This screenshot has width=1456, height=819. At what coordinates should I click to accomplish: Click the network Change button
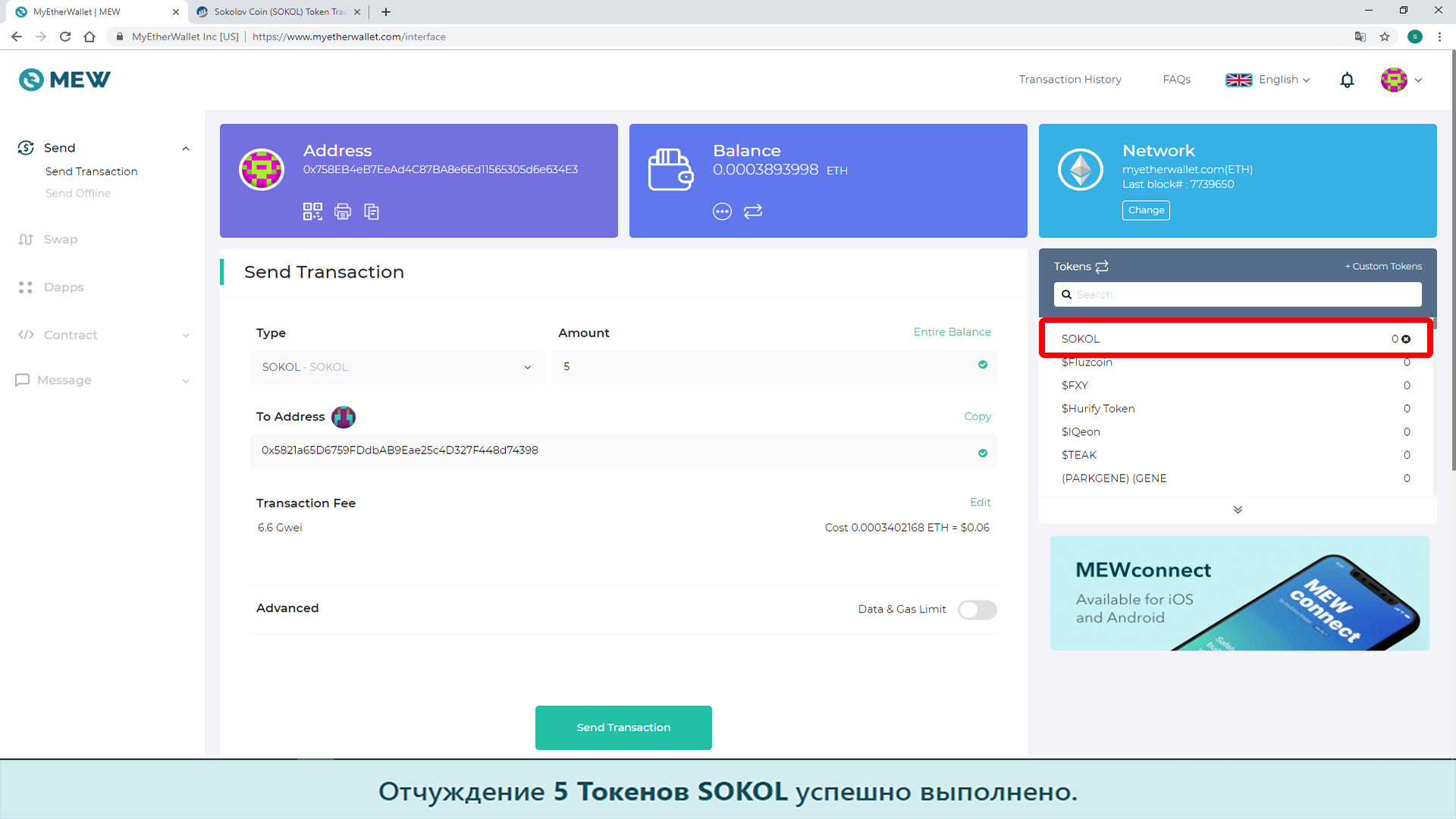pyautogui.click(x=1146, y=210)
